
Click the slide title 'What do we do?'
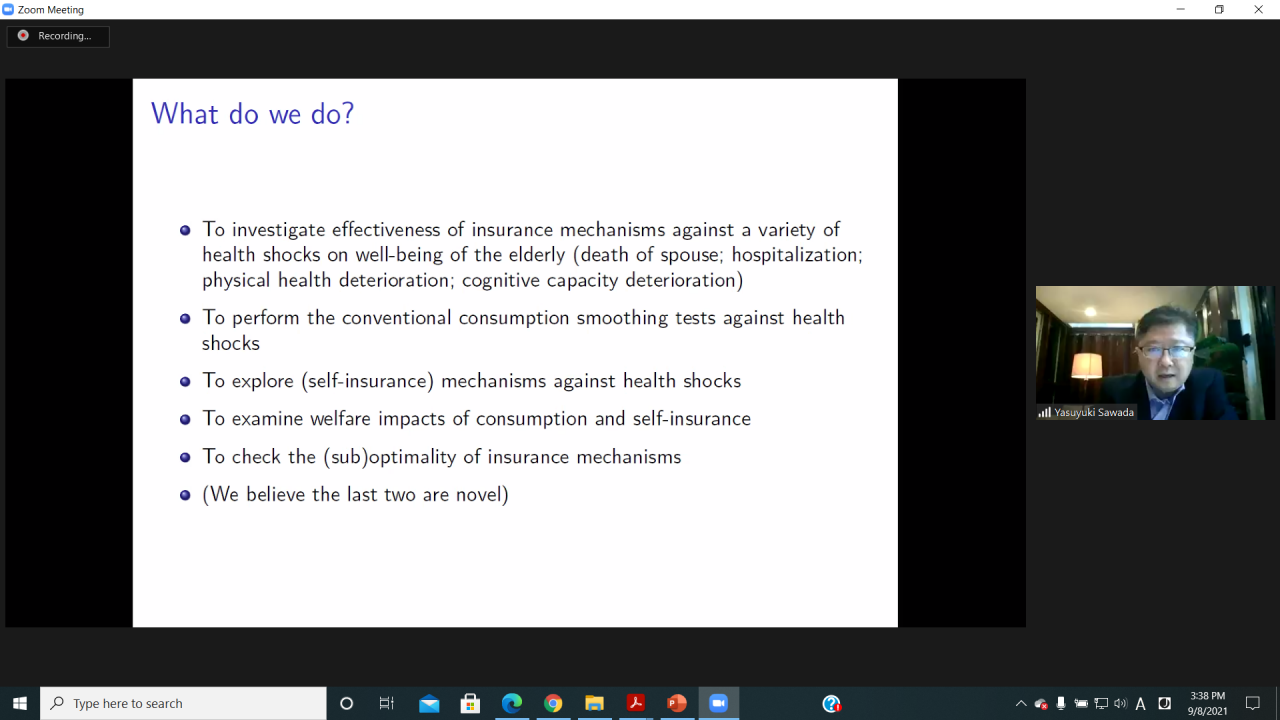(x=253, y=114)
